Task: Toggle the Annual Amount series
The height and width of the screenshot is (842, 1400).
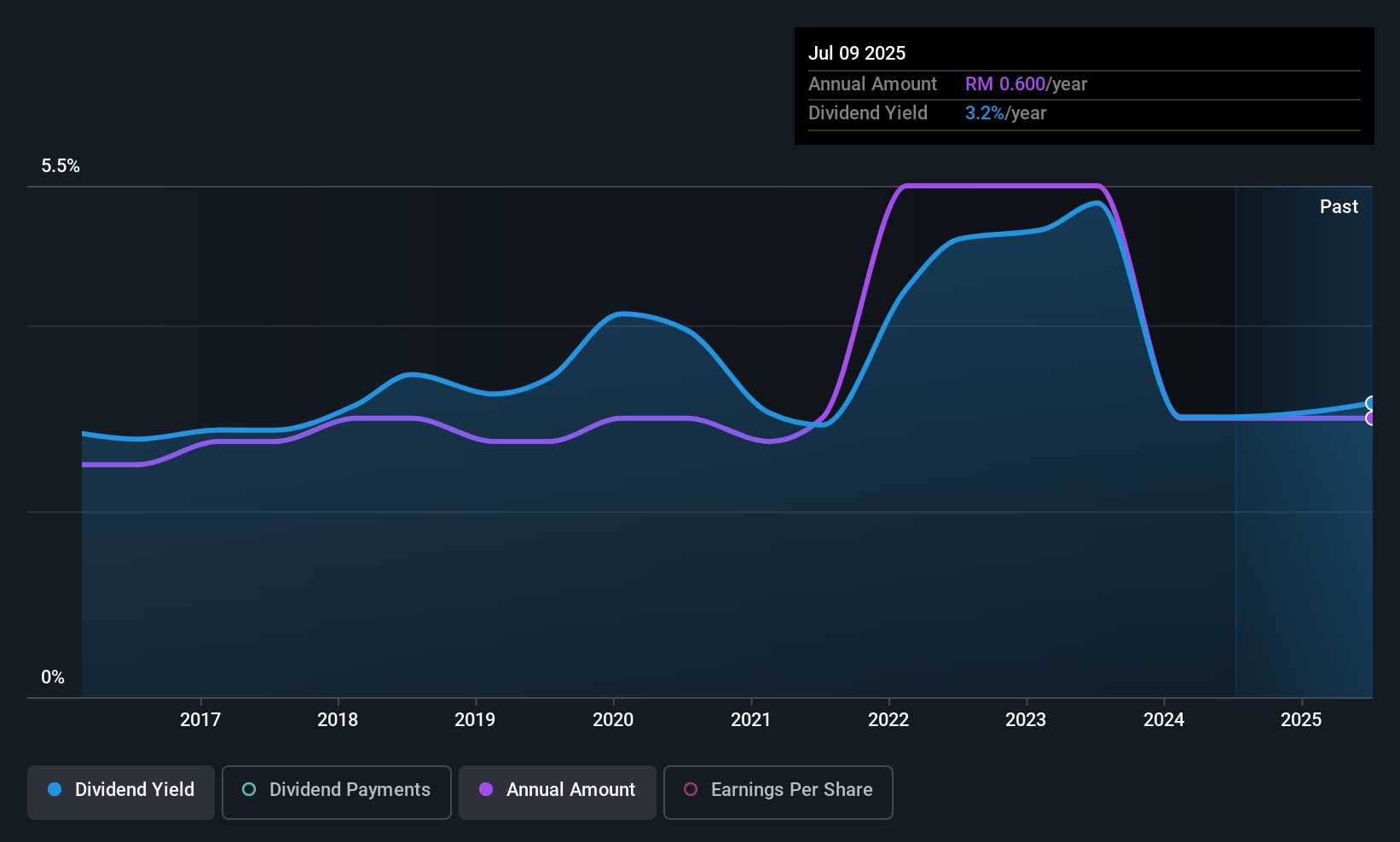Action: point(558,793)
